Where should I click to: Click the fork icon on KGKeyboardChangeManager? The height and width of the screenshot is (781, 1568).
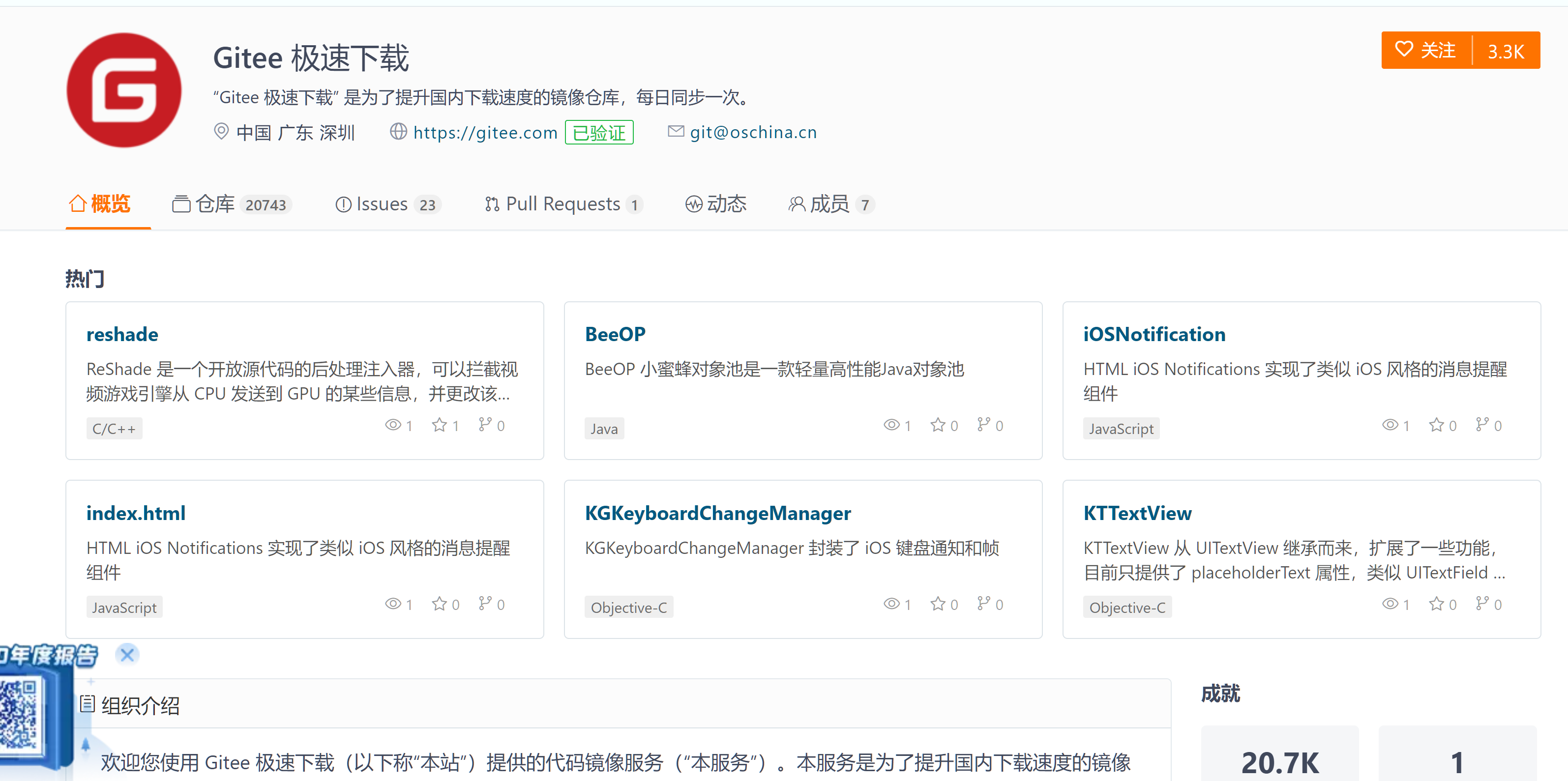coord(983,604)
